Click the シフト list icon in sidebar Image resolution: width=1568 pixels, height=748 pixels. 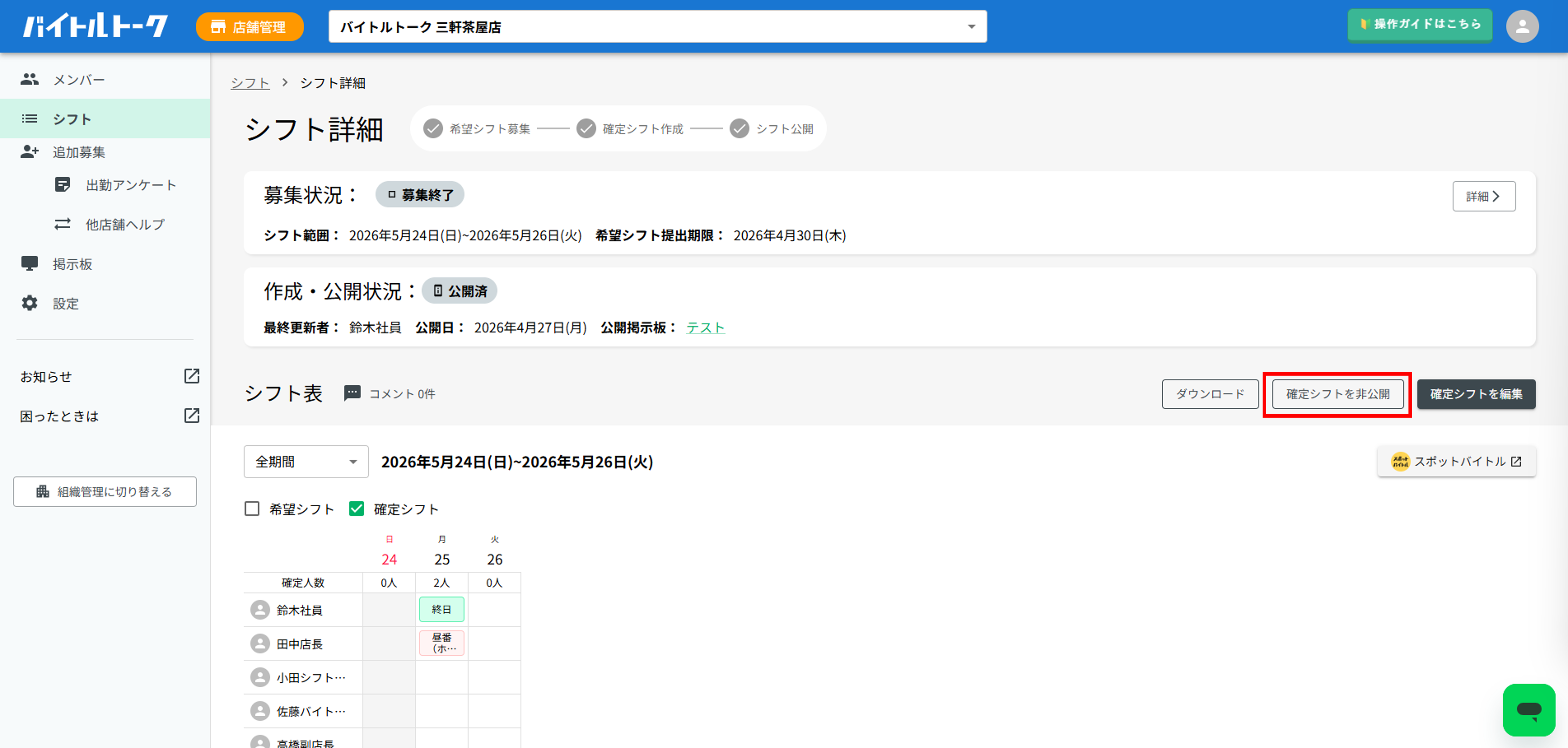(x=29, y=119)
